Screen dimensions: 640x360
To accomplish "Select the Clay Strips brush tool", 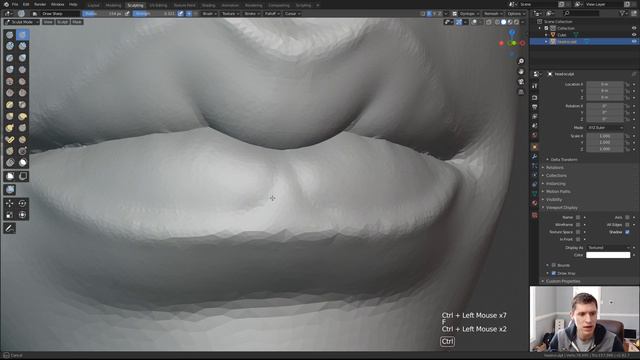I will coord(22,46).
